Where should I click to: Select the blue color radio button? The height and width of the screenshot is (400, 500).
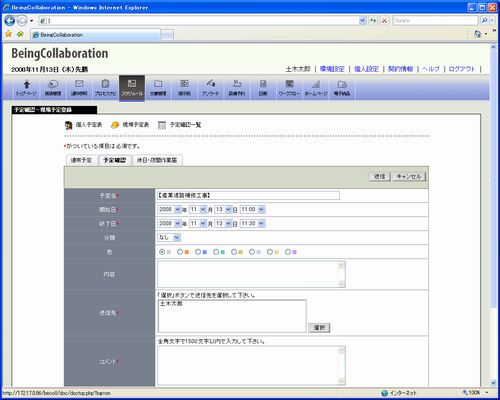(x=198, y=252)
